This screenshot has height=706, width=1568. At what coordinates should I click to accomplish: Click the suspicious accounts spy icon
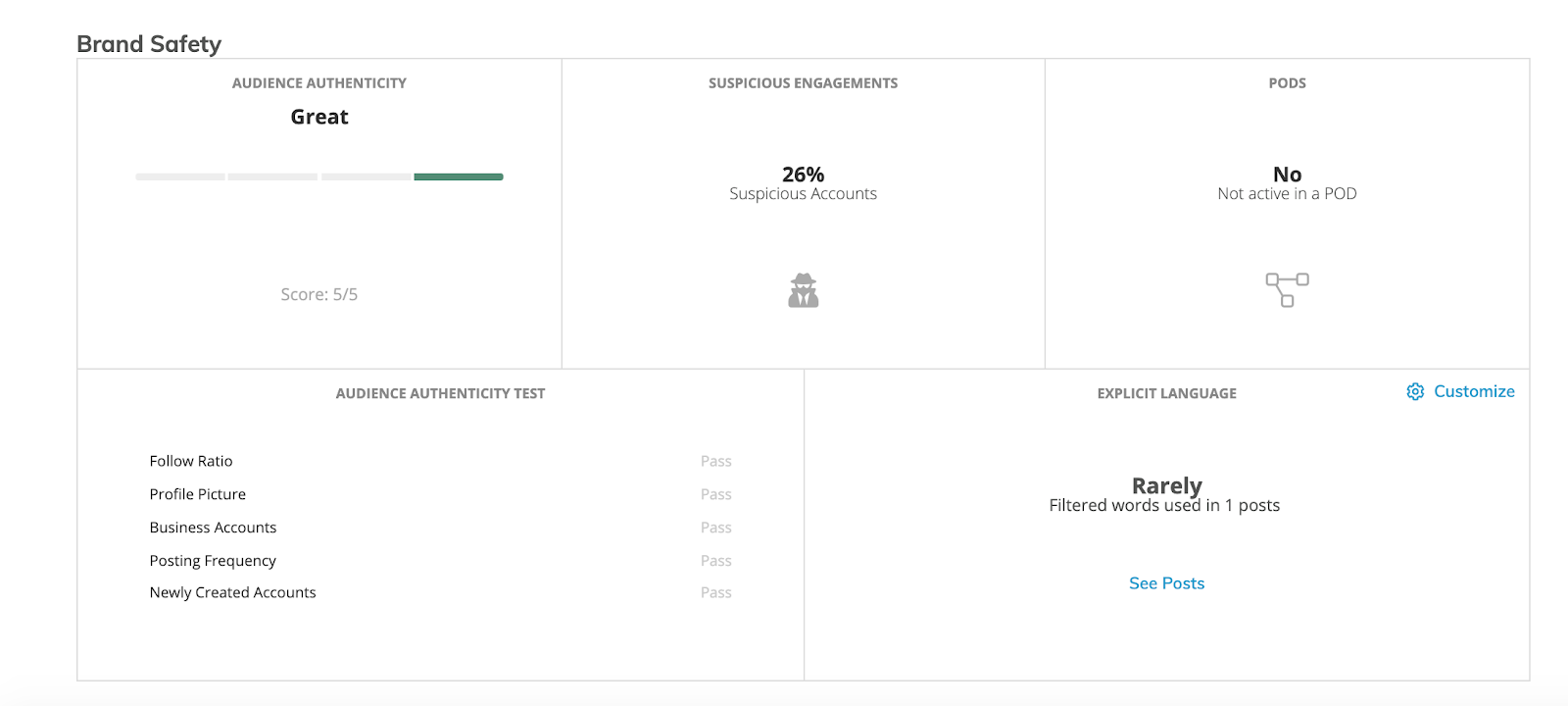tap(804, 290)
